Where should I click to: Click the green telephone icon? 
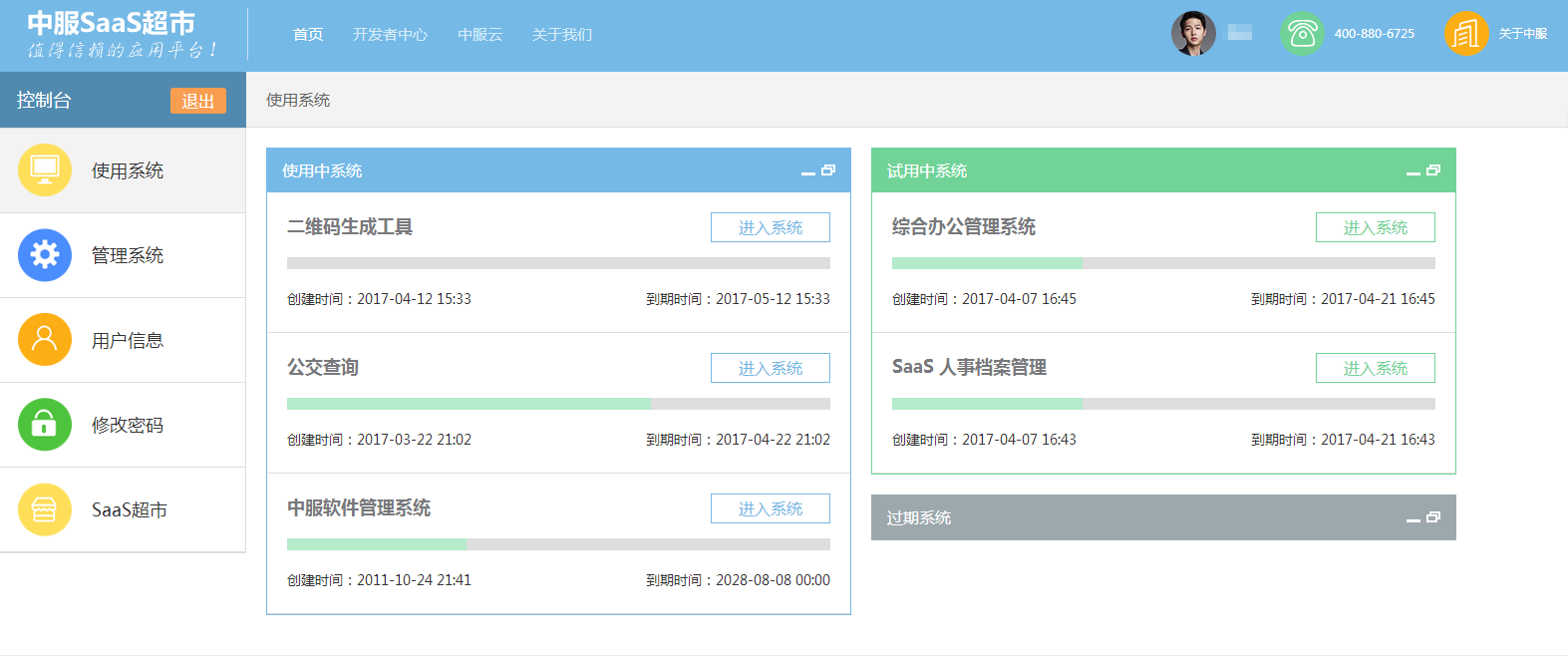click(1302, 34)
